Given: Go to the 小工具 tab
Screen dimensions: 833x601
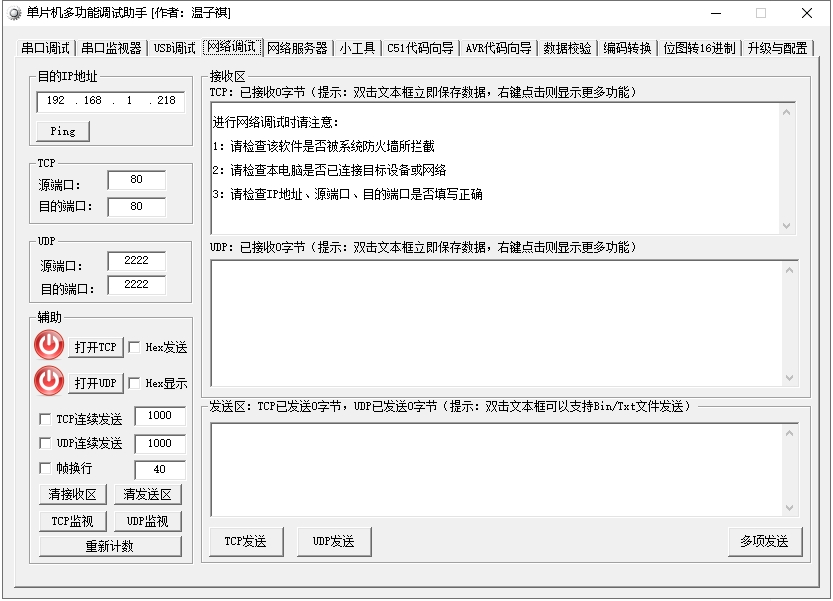Looking at the screenshot, I should [357, 48].
